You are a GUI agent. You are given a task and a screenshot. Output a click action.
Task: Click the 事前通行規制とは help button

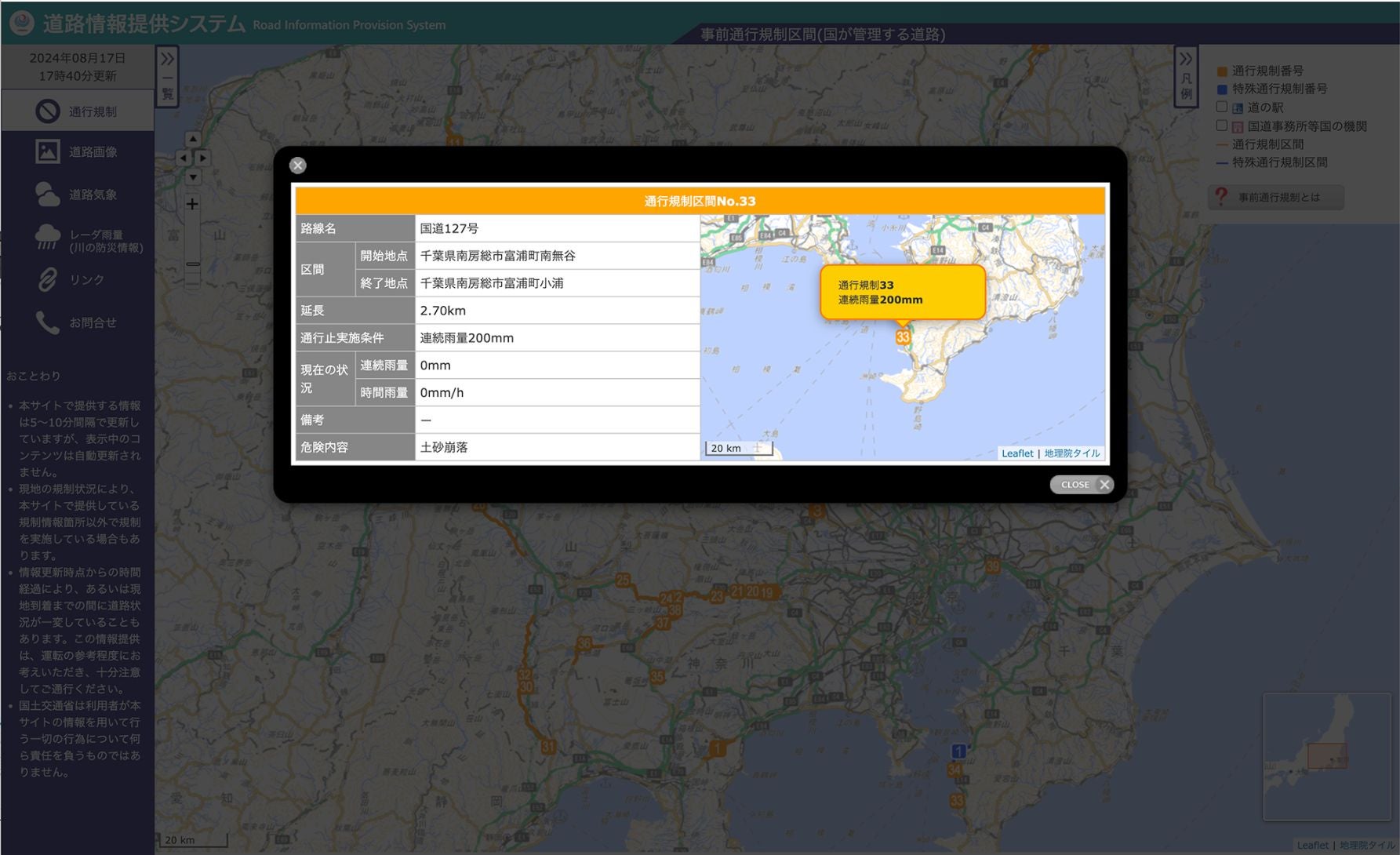pyautogui.click(x=1275, y=198)
